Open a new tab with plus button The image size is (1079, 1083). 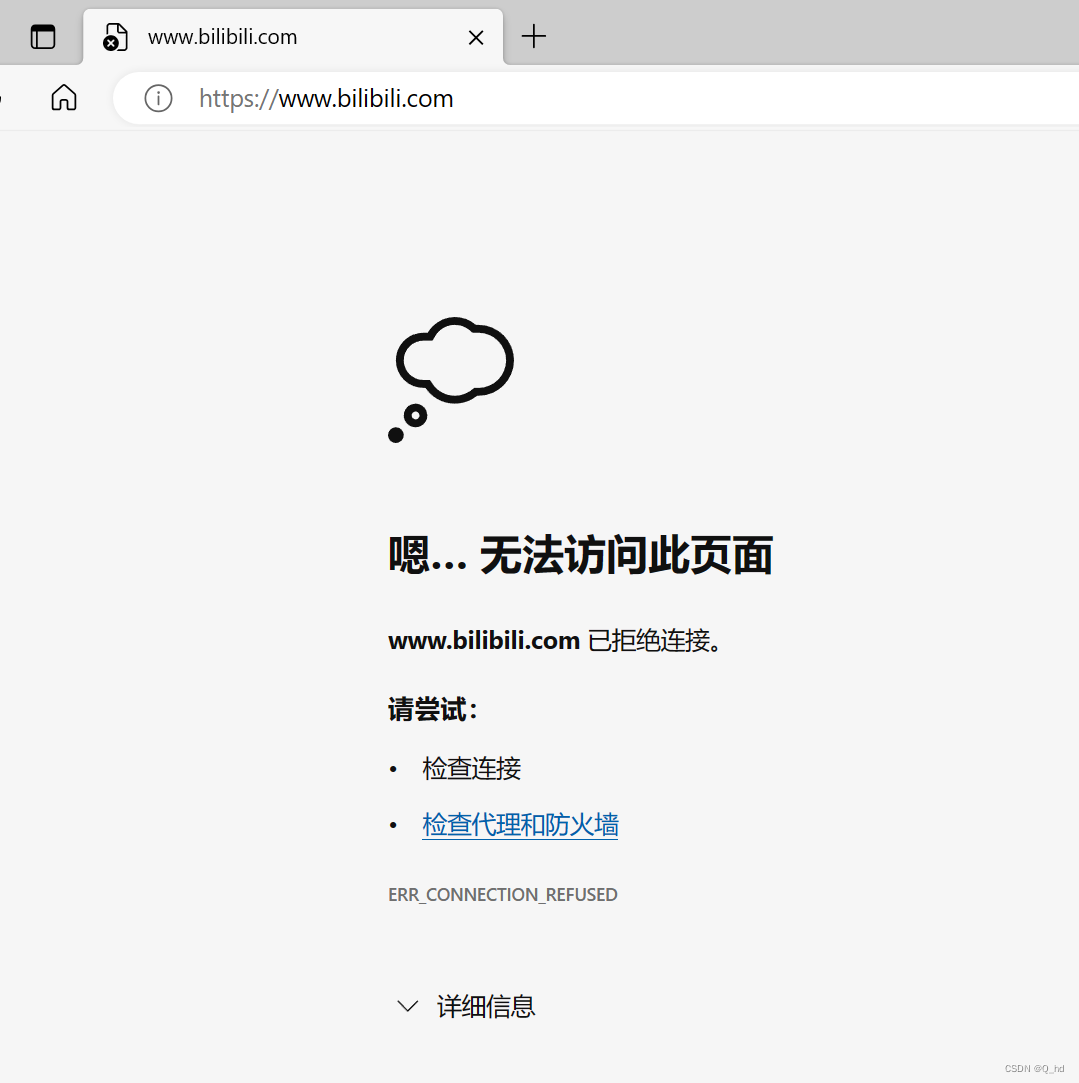(533, 36)
